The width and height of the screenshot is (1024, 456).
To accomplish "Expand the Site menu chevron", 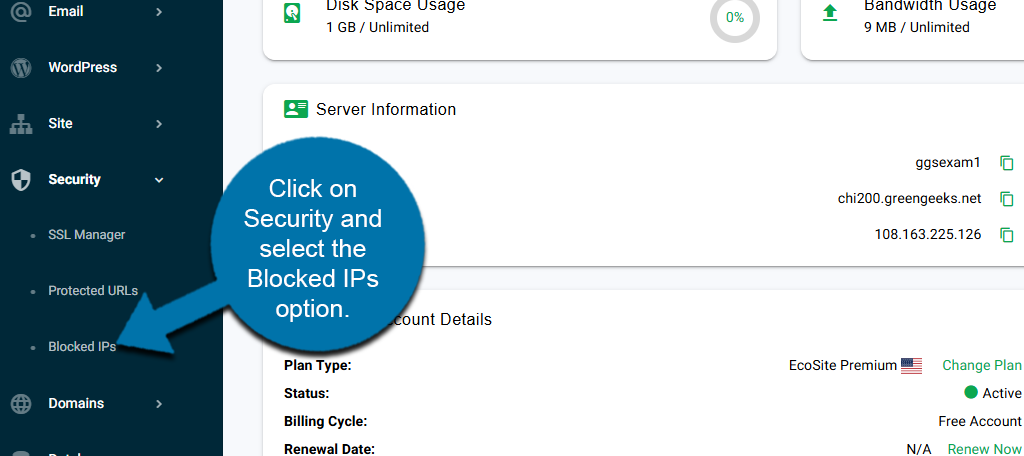I will (x=159, y=124).
